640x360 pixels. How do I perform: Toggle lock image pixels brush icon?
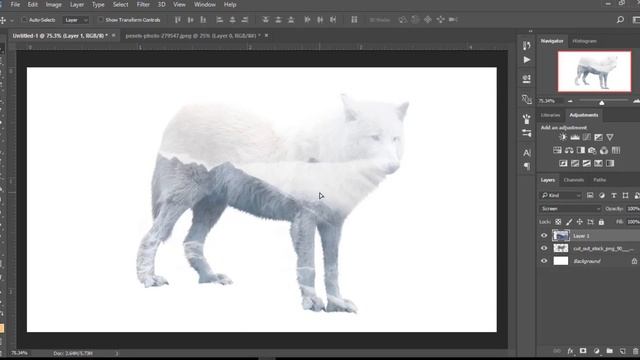click(569, 222)
